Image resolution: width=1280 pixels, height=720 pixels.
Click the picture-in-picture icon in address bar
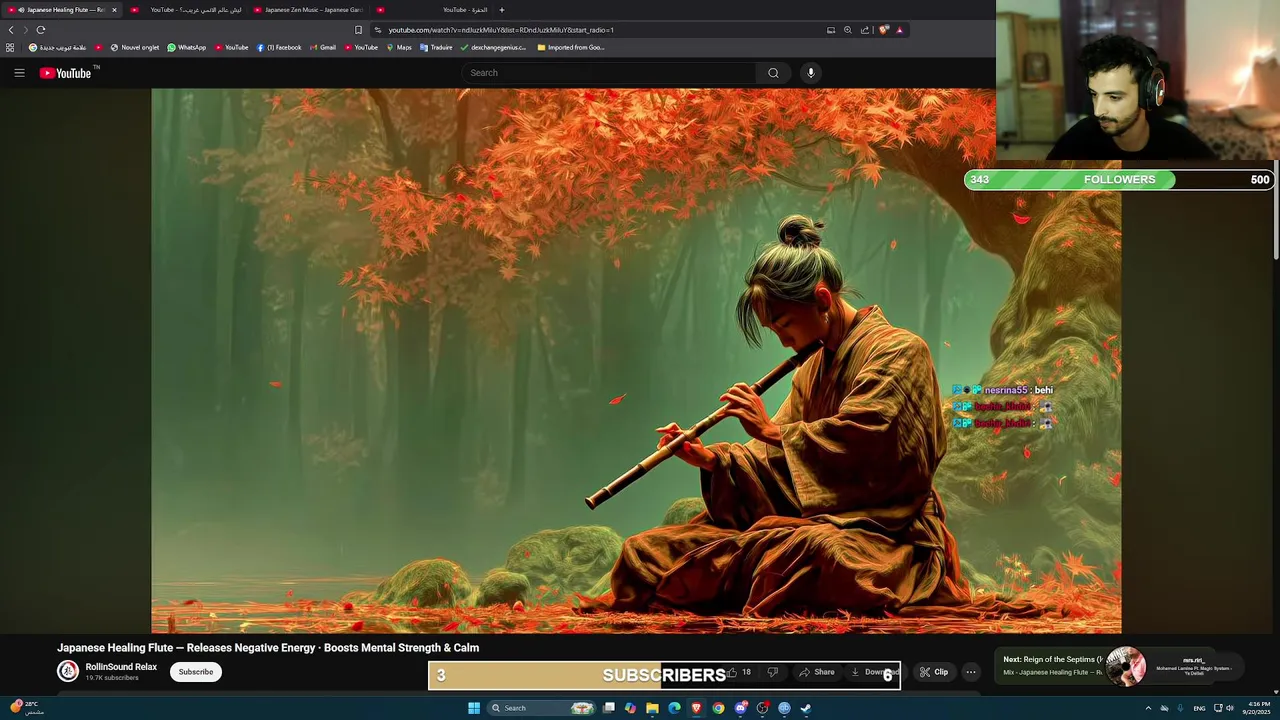tap(831, 30)
